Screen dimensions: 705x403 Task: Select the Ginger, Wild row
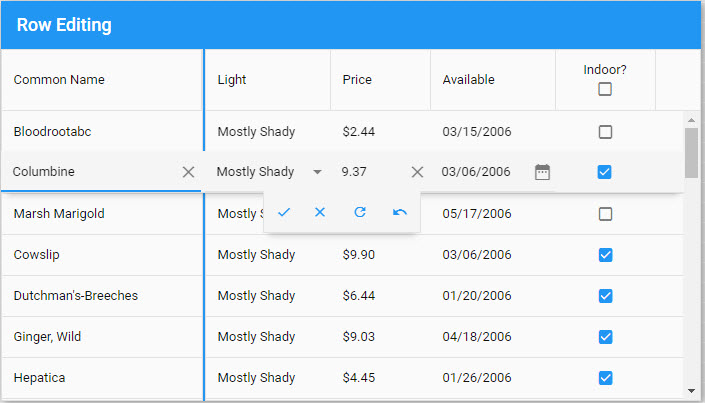[48, 337]
